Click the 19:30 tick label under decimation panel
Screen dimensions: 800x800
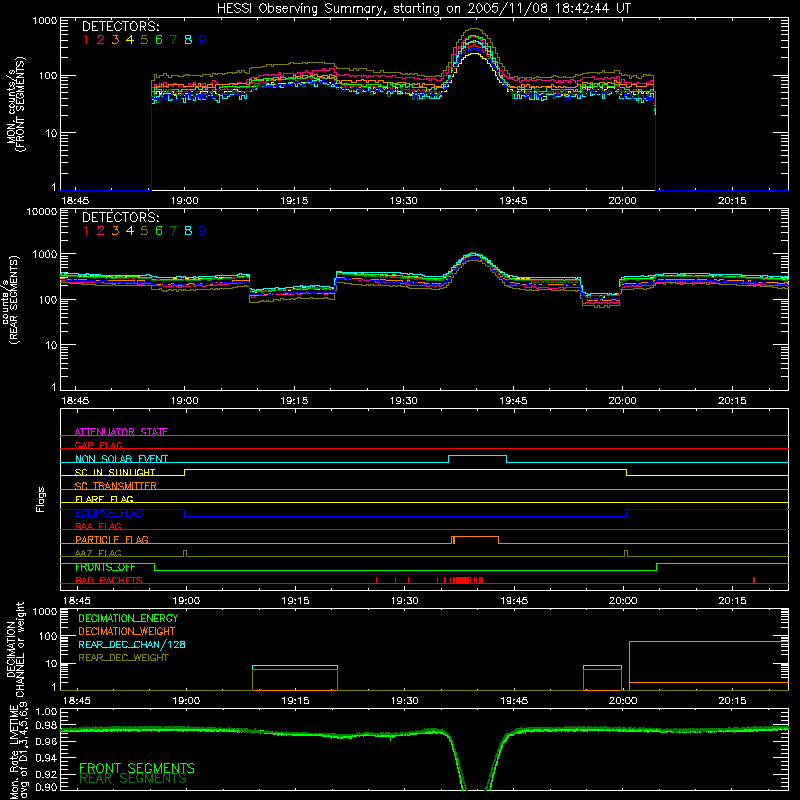pyautogui.click(x=405, y=701)
